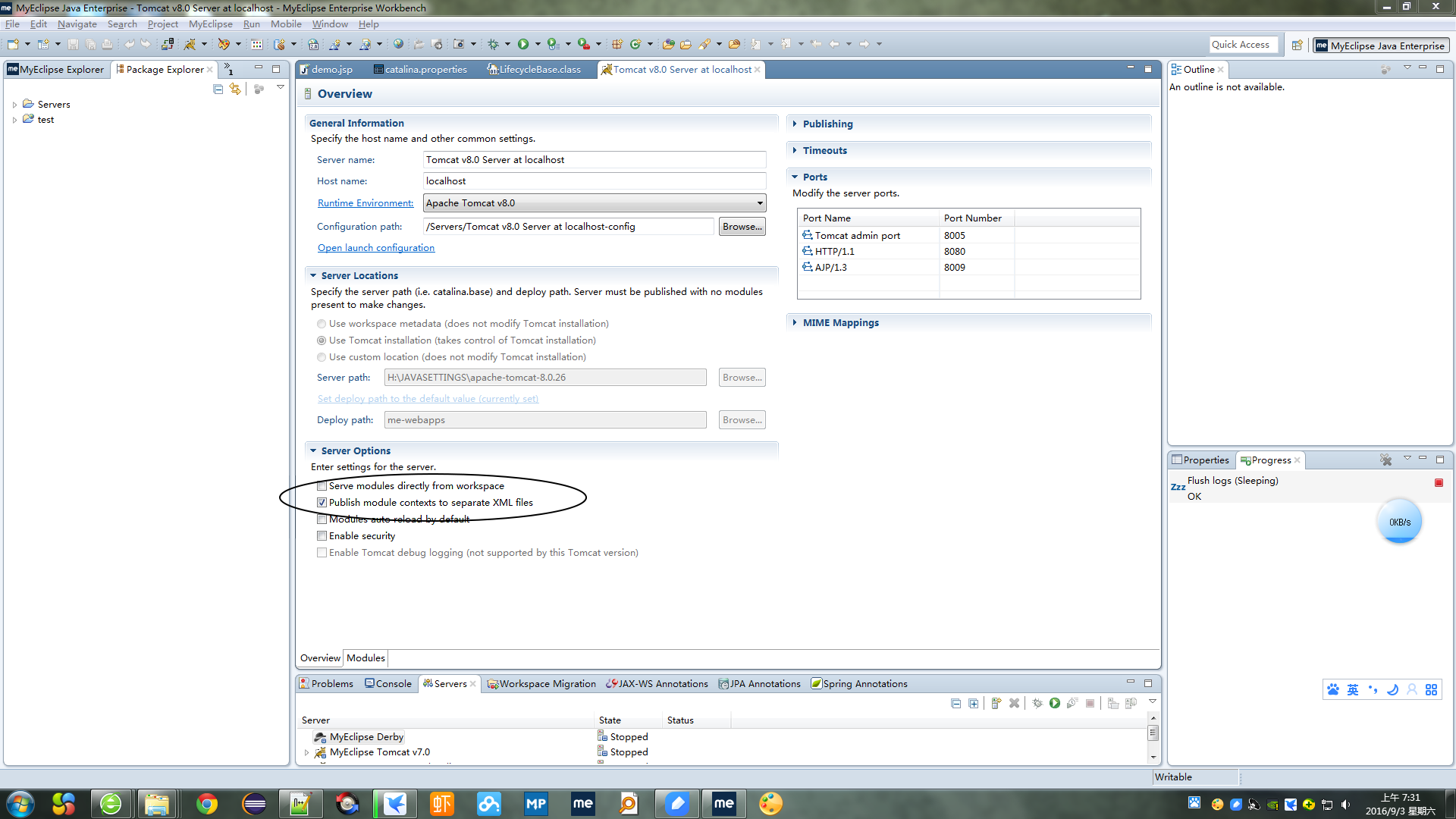Select Use Tomcat installation radio option
This screenshot has height=819, width=1456.
[322, 340]
